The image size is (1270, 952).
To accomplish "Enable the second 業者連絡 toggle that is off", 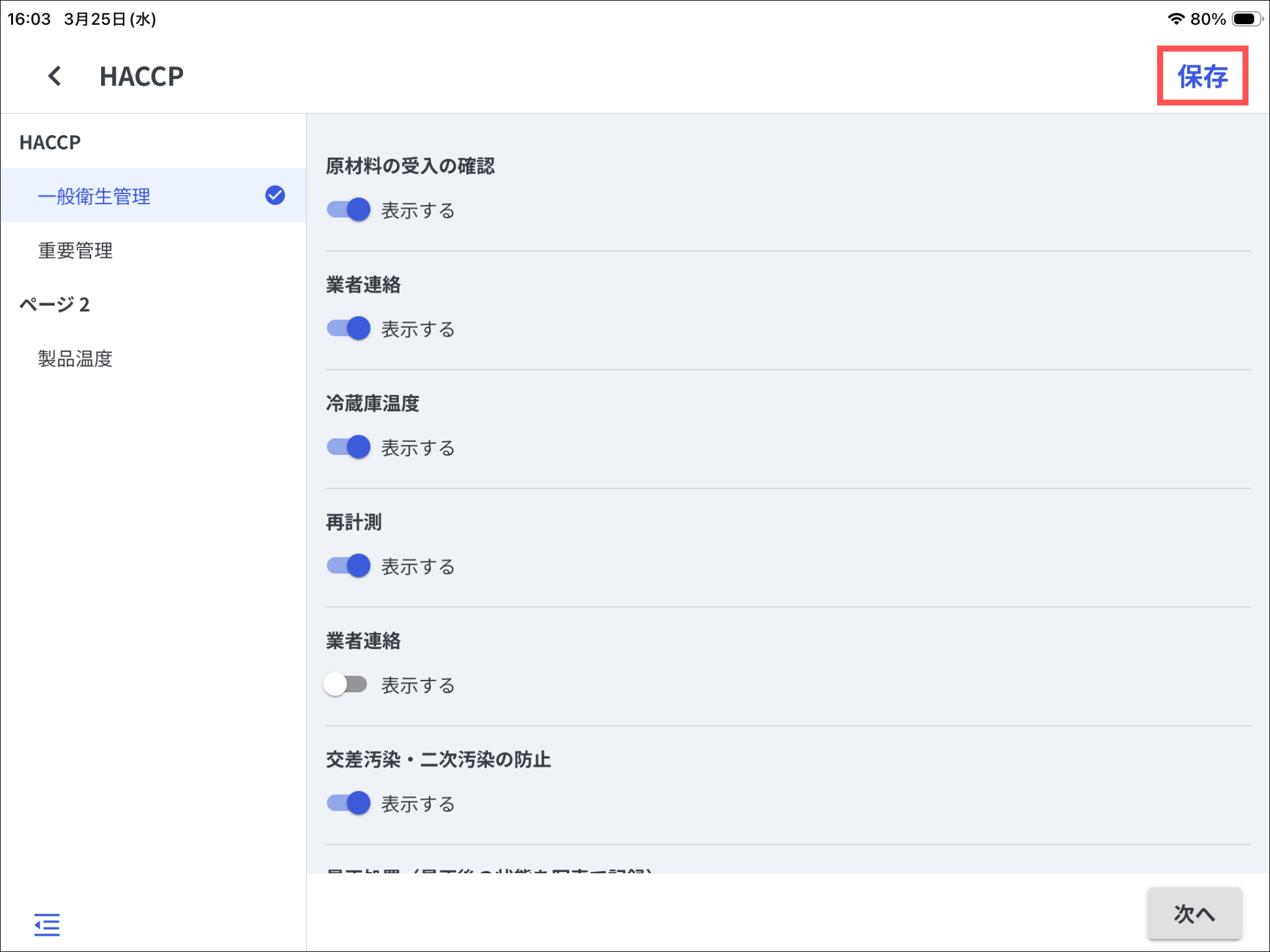I will coord(346,684).
